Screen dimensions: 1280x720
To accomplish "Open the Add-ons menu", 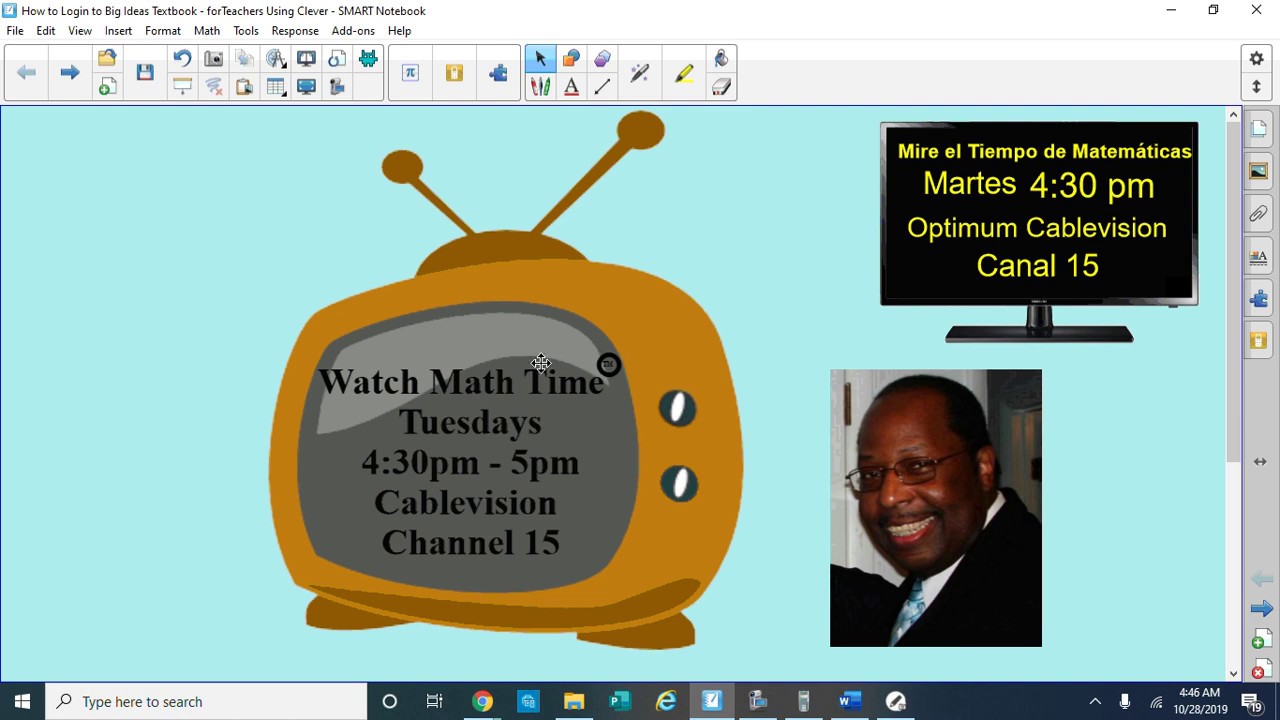I will (353, 31).
